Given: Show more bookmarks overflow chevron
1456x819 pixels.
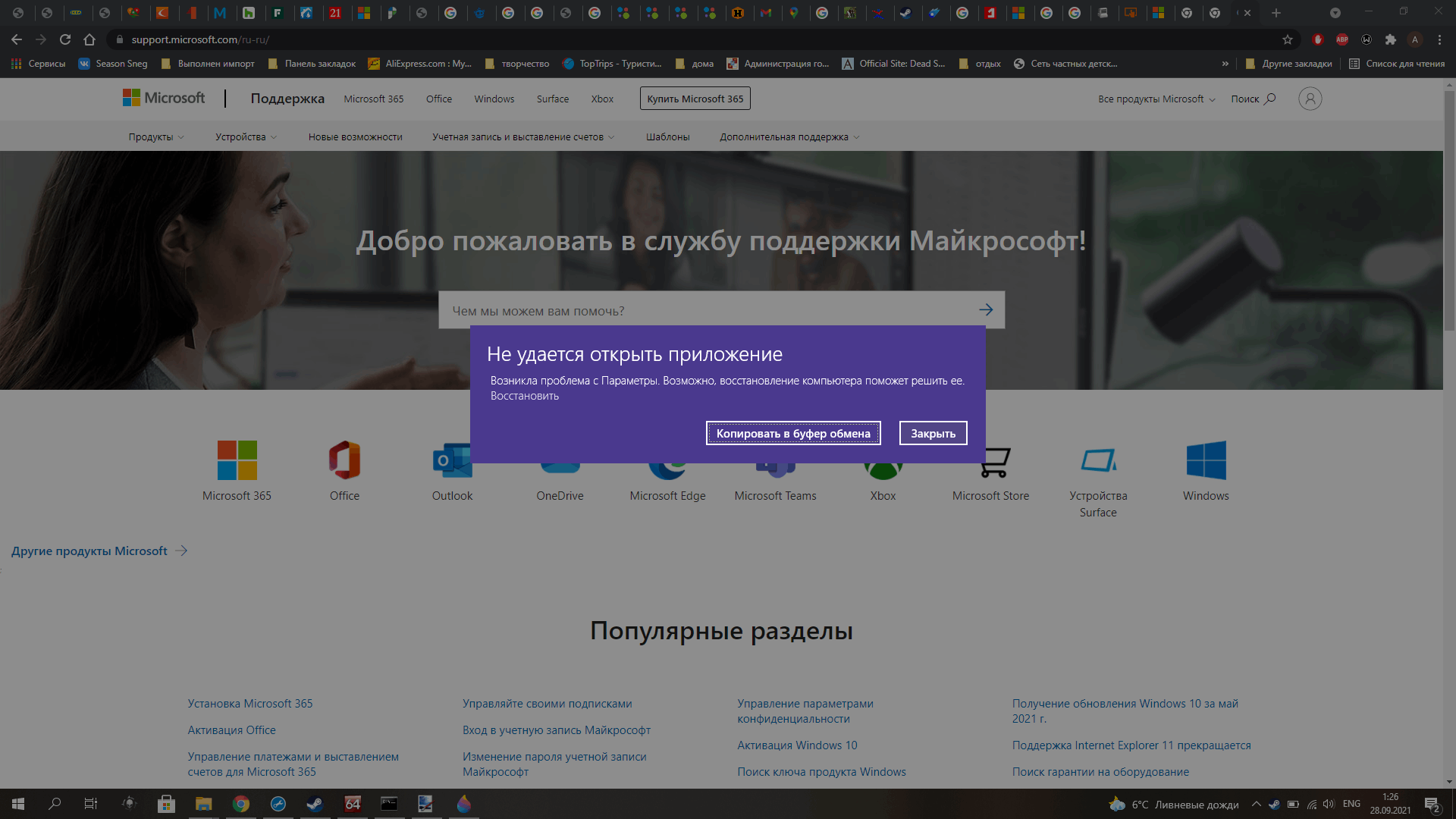Looking at the screenshot, I should tap(1225, 64).
